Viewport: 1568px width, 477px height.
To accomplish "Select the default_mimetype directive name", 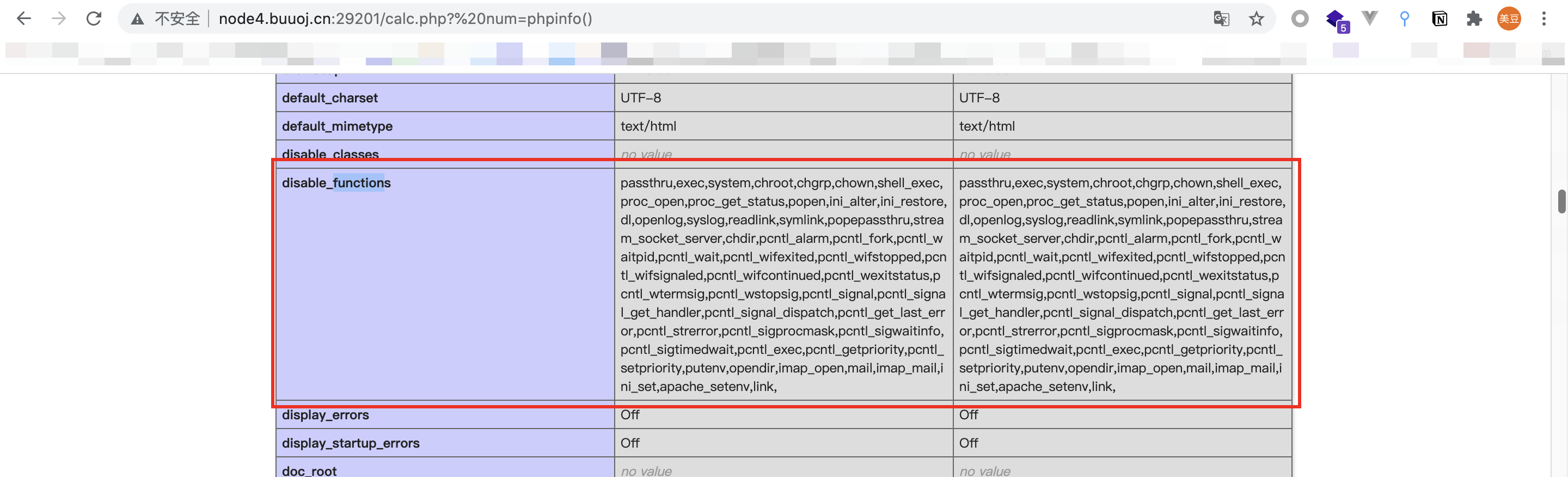I will click(x=336, y=126).
